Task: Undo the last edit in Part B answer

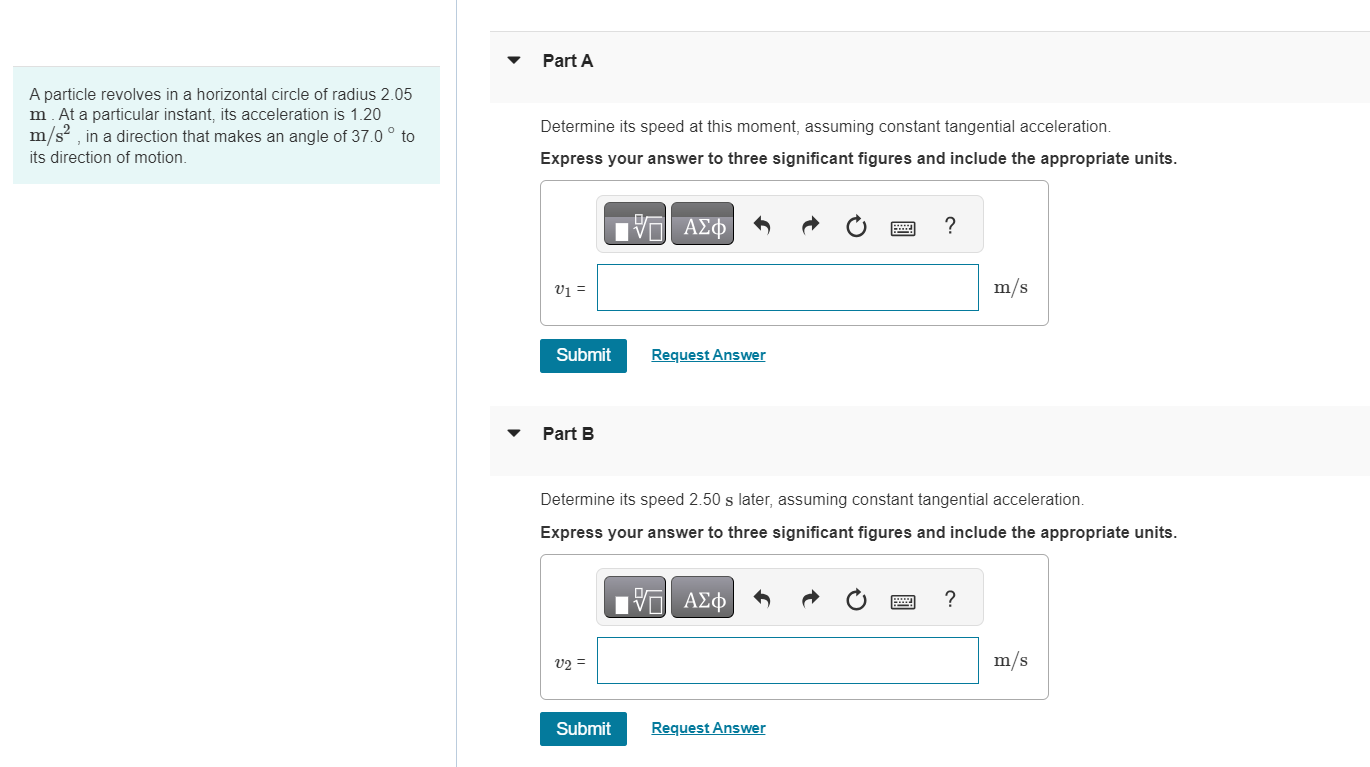Action: 761,598
